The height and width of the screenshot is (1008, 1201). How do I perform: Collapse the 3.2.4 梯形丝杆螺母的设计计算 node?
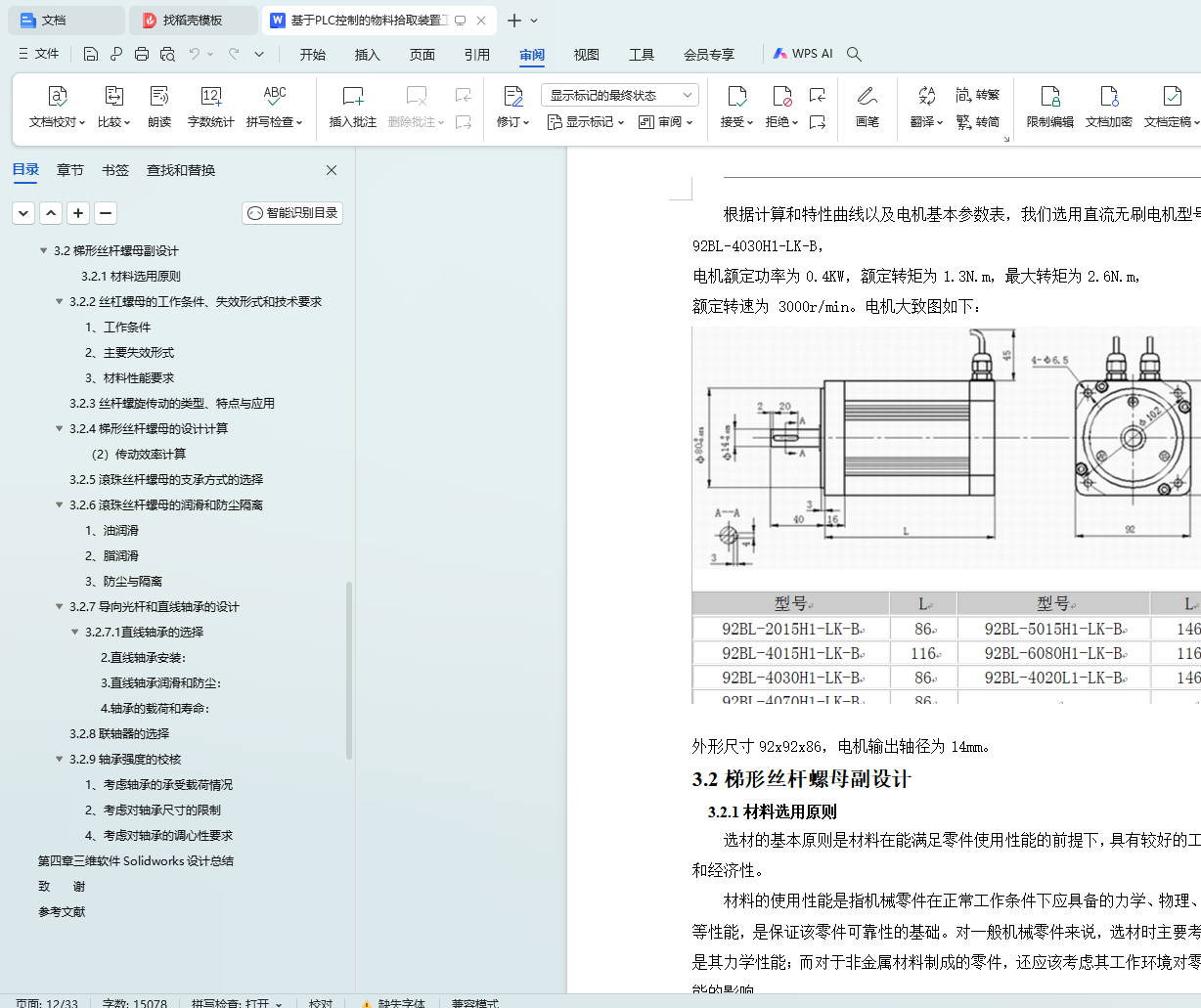pos(60,429)
